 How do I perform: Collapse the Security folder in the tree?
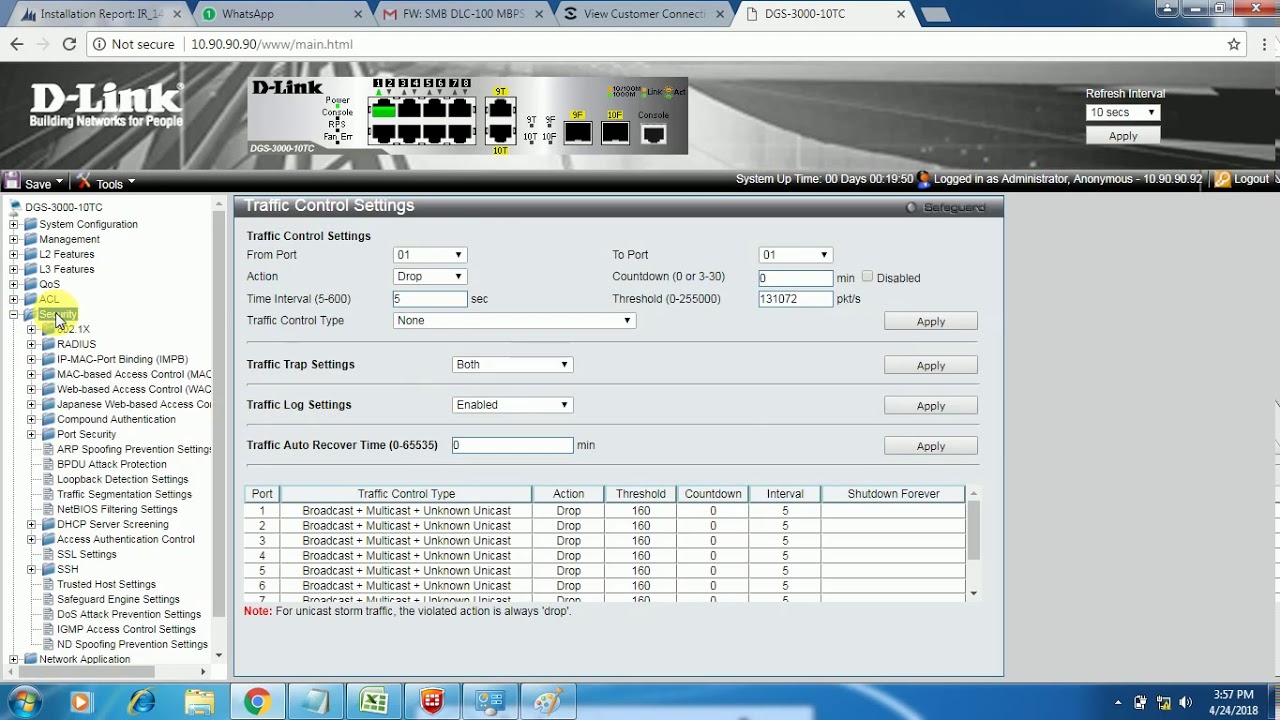tap(14, 314)
